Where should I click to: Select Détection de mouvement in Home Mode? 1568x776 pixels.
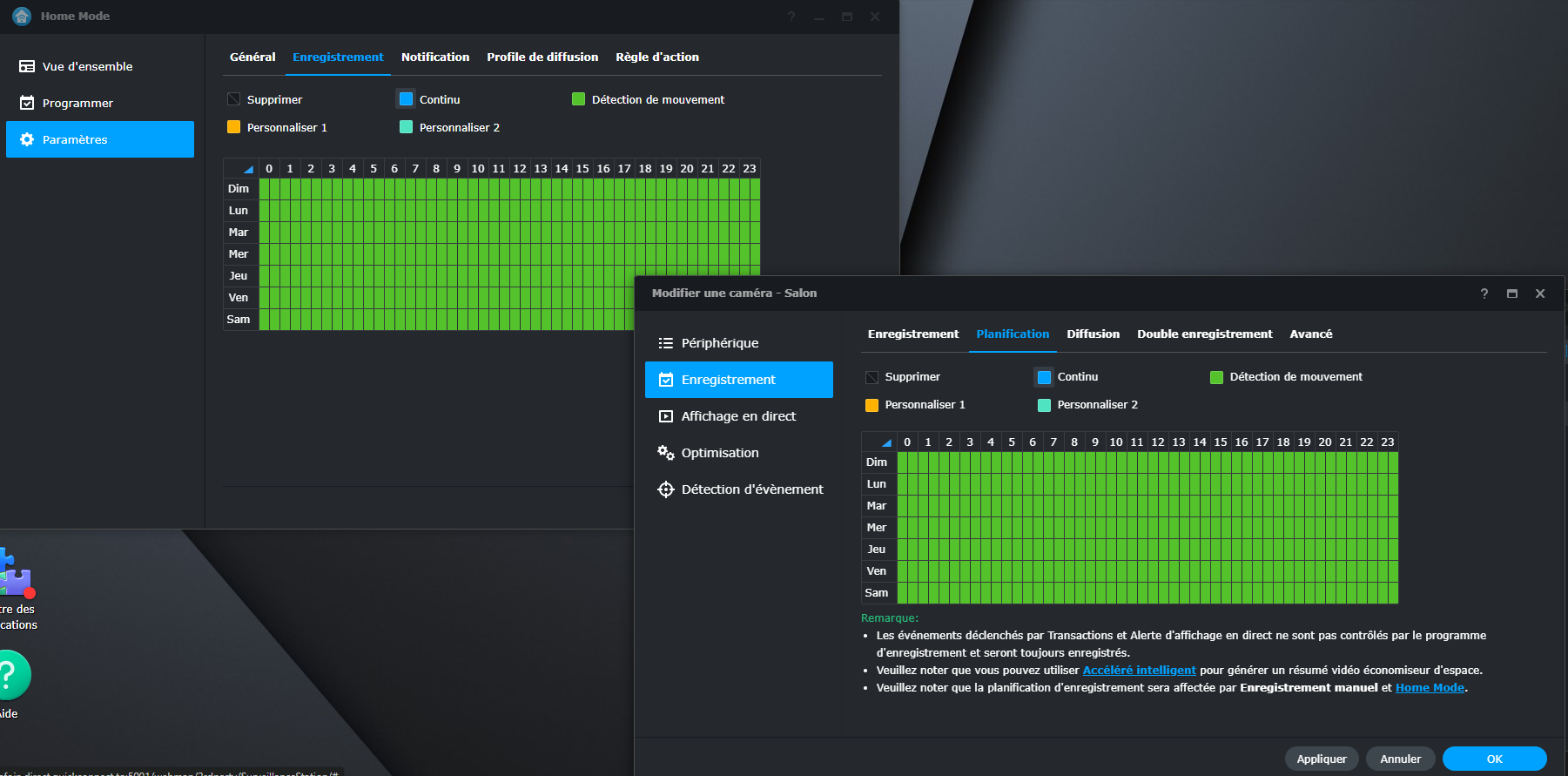579,99
